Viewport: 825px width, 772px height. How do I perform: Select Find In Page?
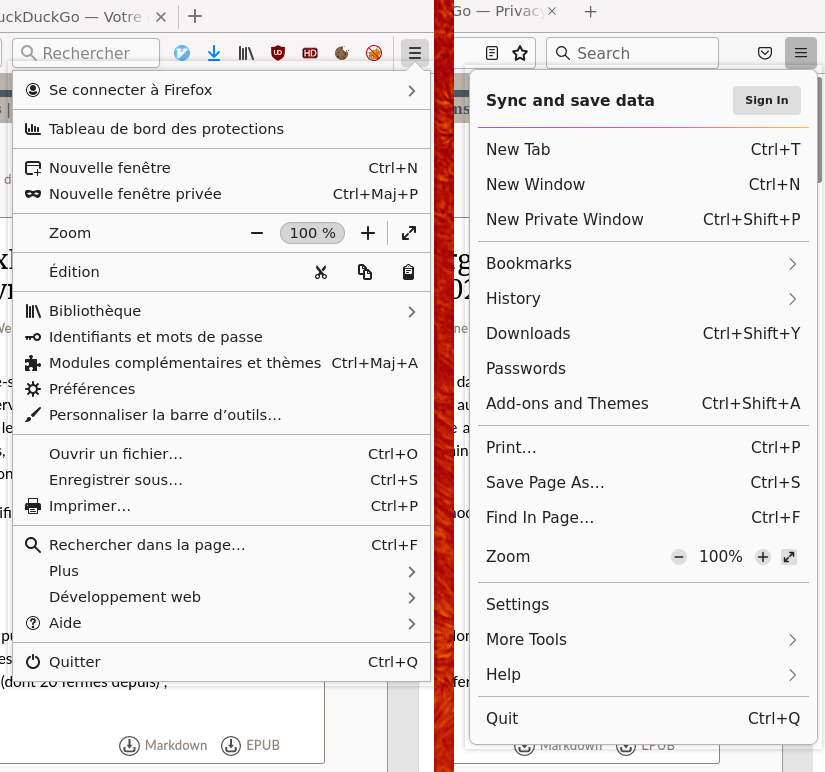643,518
